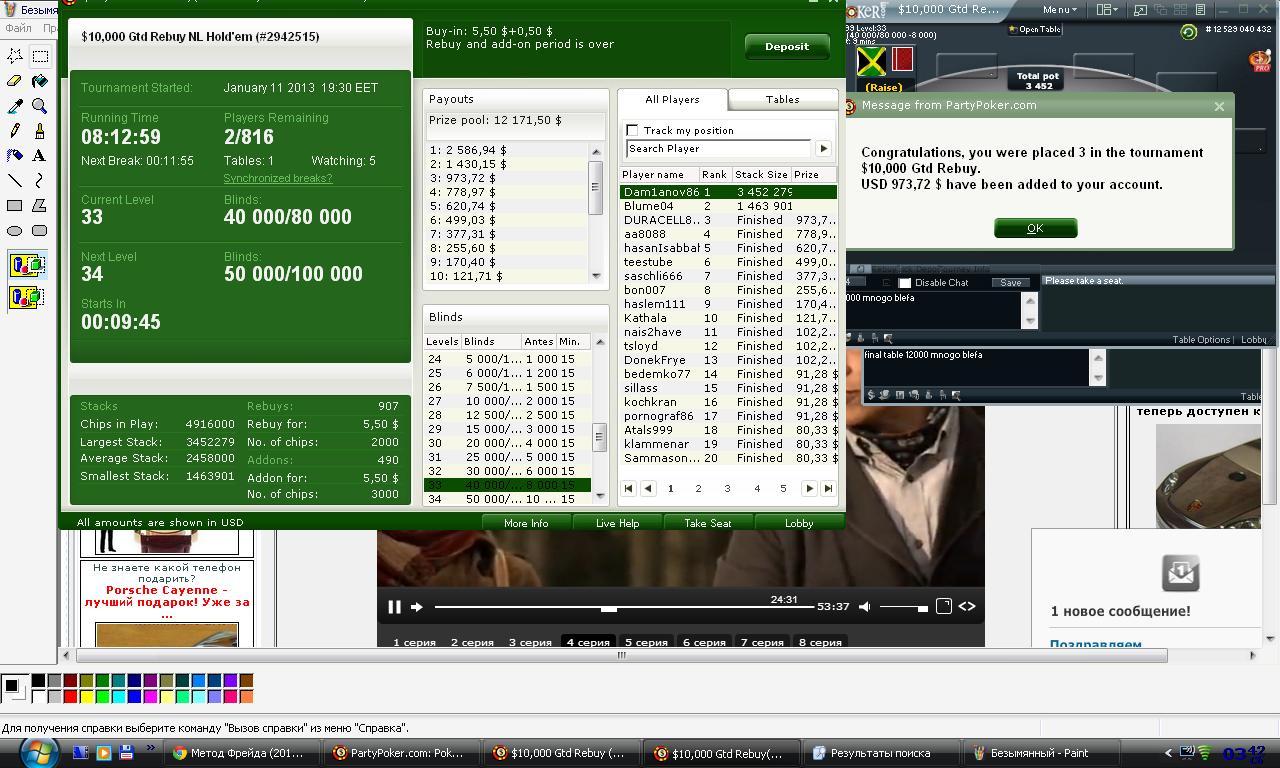1280x768 pixels.
Task: Click the Take Seat button
Action: click(x=708, y=523)
